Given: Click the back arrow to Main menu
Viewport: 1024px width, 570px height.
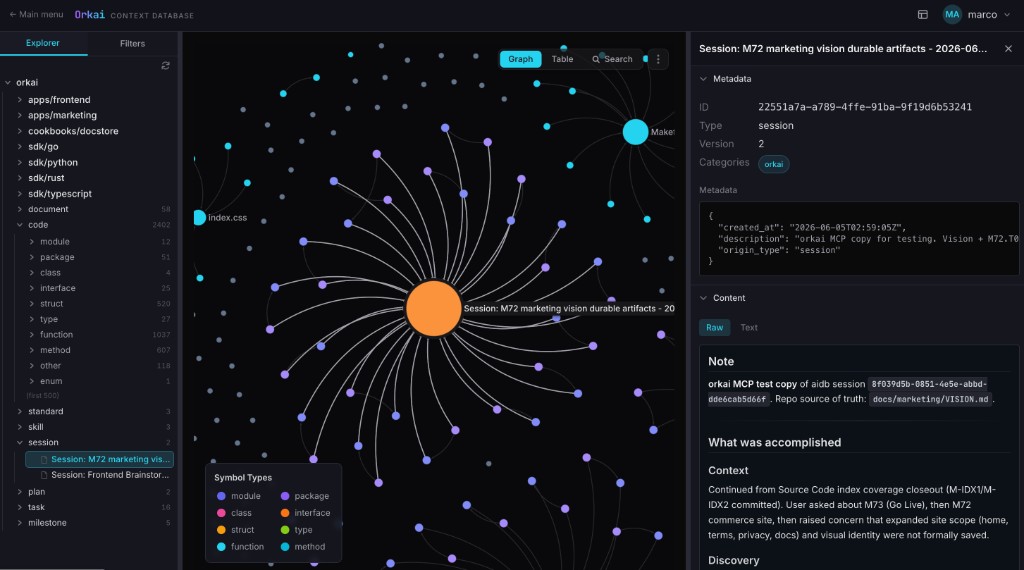Looking at the screenshot, I should 12,14.
